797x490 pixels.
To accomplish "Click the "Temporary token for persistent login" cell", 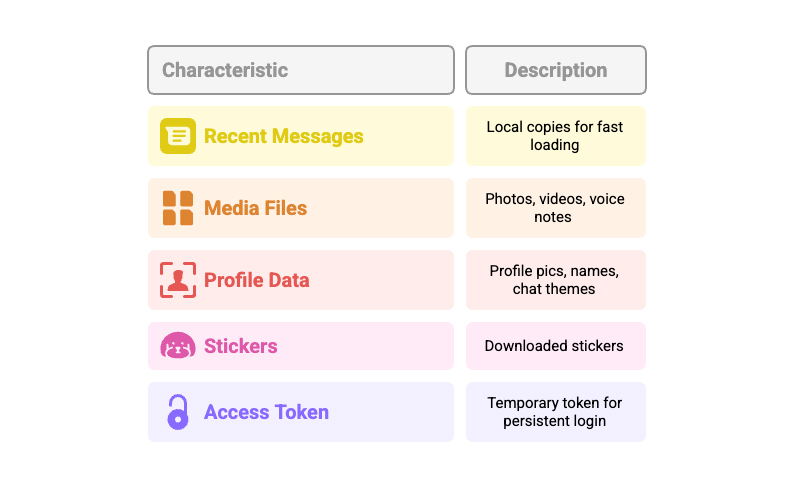I will (555, 412).
